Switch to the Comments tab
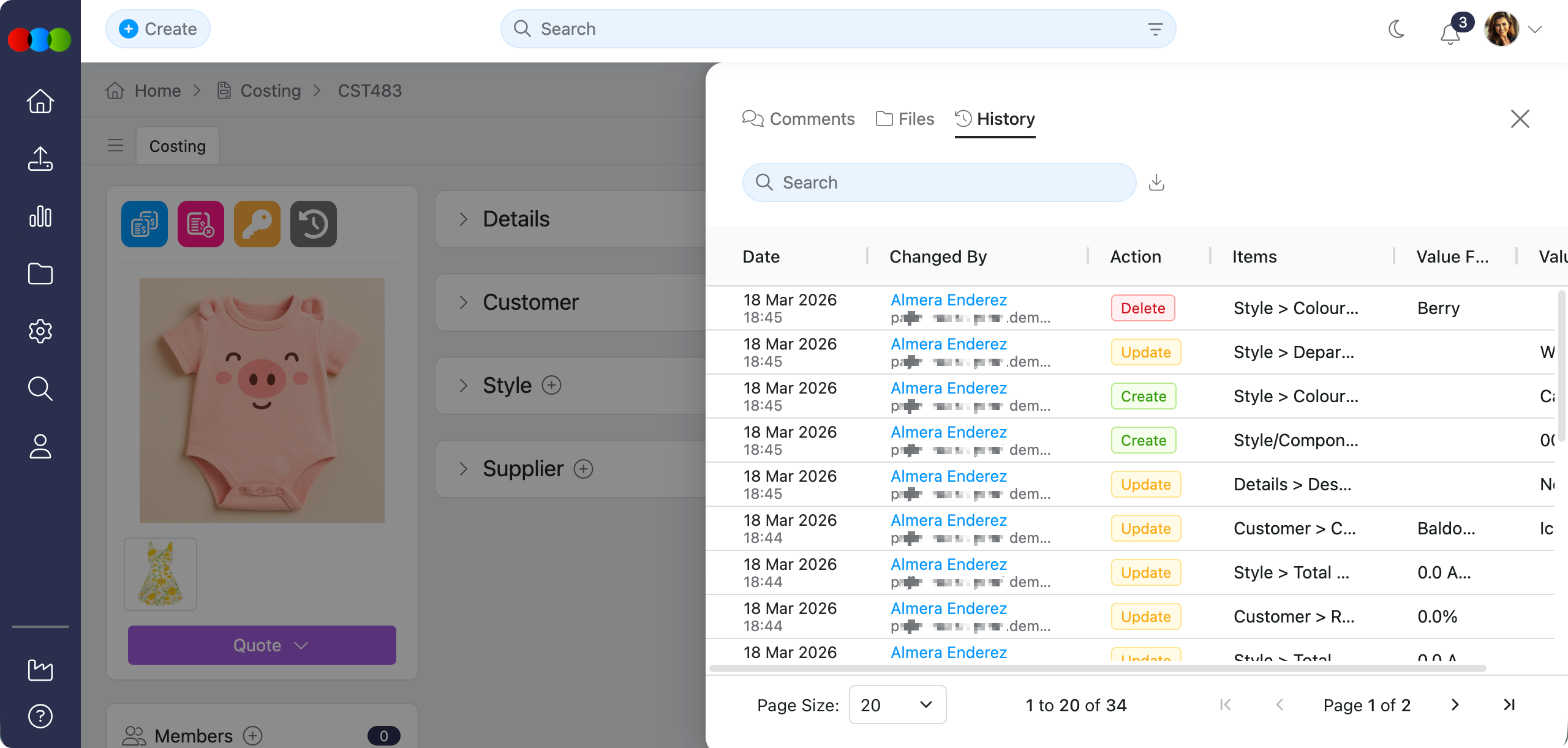1568x748 pixels. 799,119
